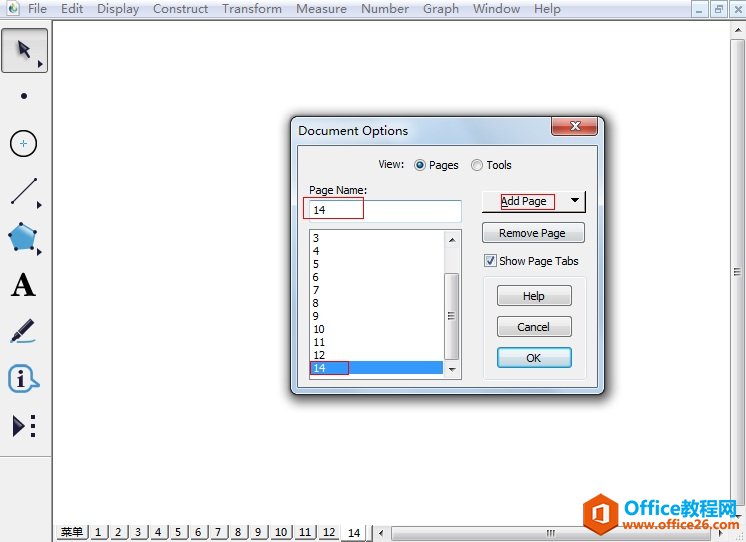Switch to page tab 14
The height and width of the screenshot is (542, 746).
click(354, 532)
